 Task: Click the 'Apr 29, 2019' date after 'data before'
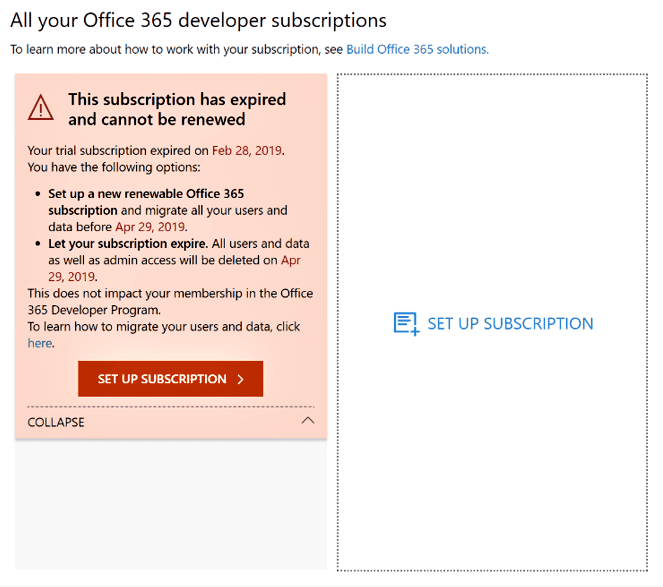pos(150,227)
